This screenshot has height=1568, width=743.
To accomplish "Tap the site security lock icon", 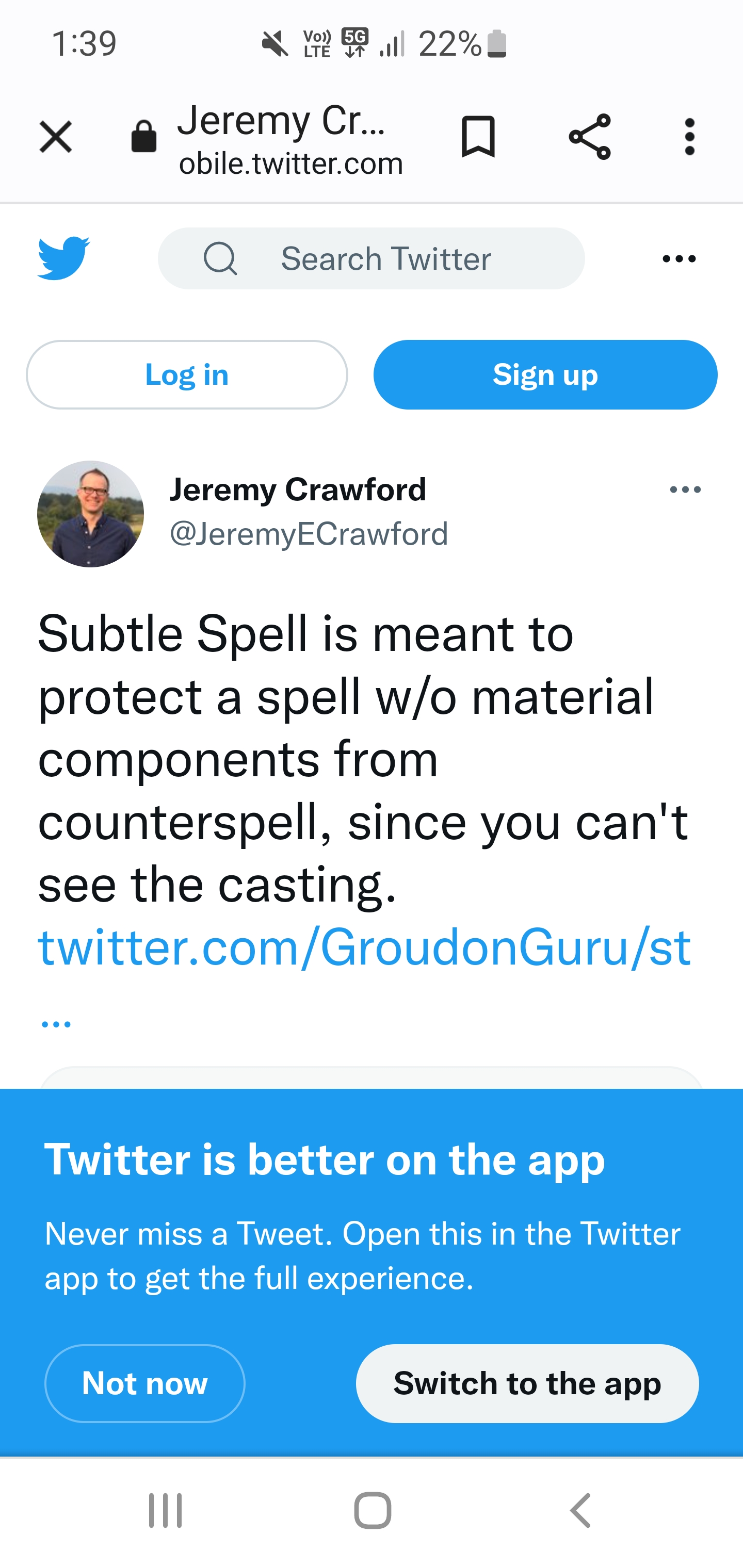I will click(x=144, y=136).
